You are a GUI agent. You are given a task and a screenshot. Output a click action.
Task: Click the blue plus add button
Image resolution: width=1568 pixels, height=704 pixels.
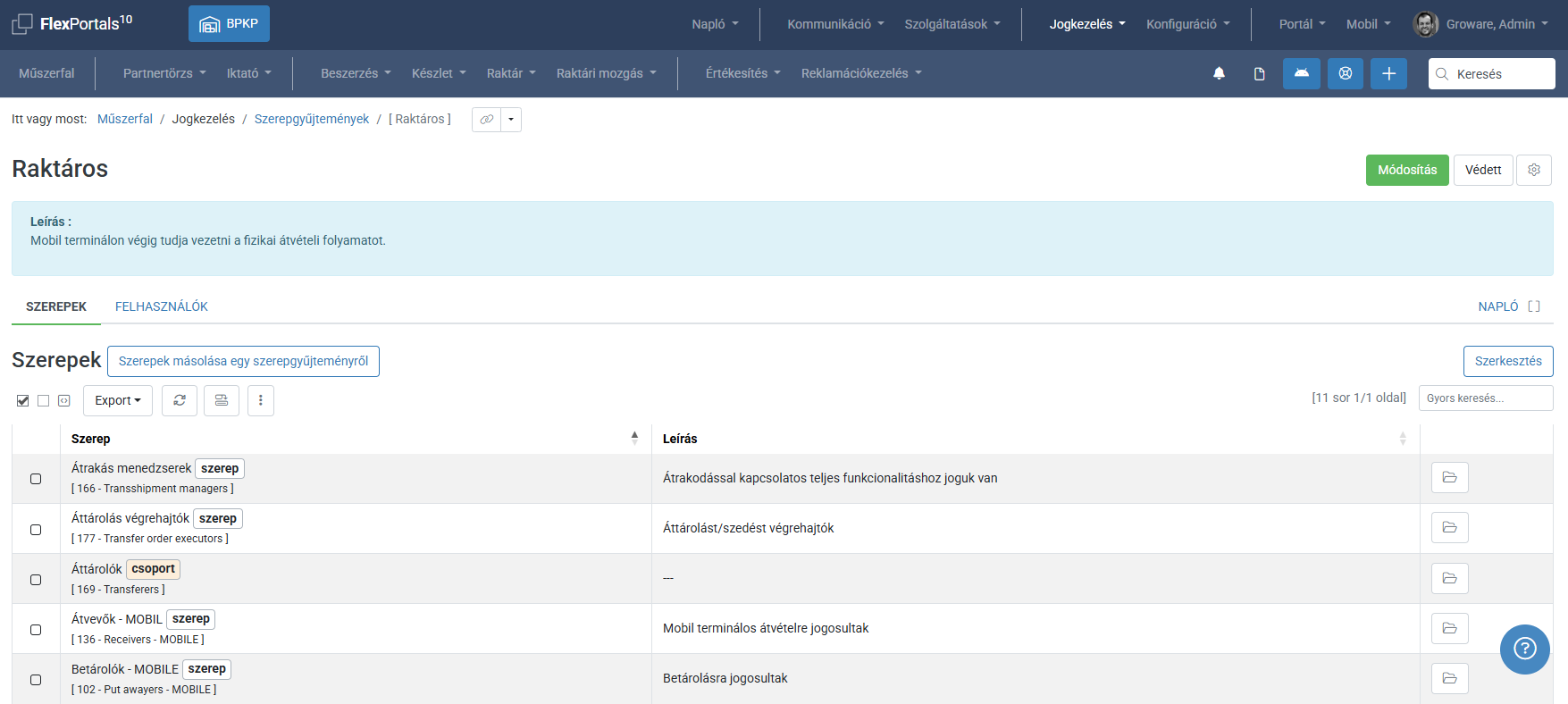[1388, 73]
